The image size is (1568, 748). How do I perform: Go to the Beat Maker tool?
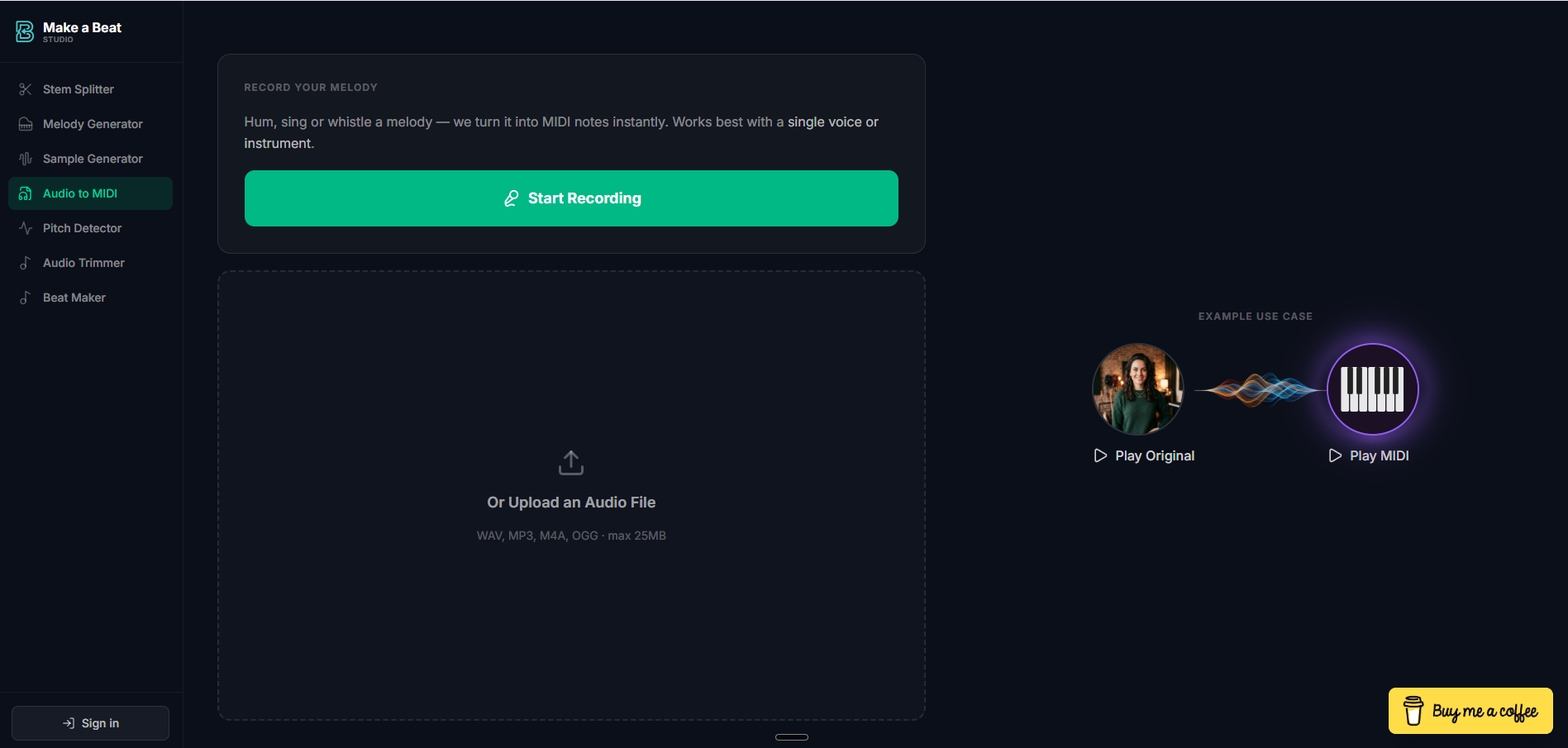click(x=74, y=298)
